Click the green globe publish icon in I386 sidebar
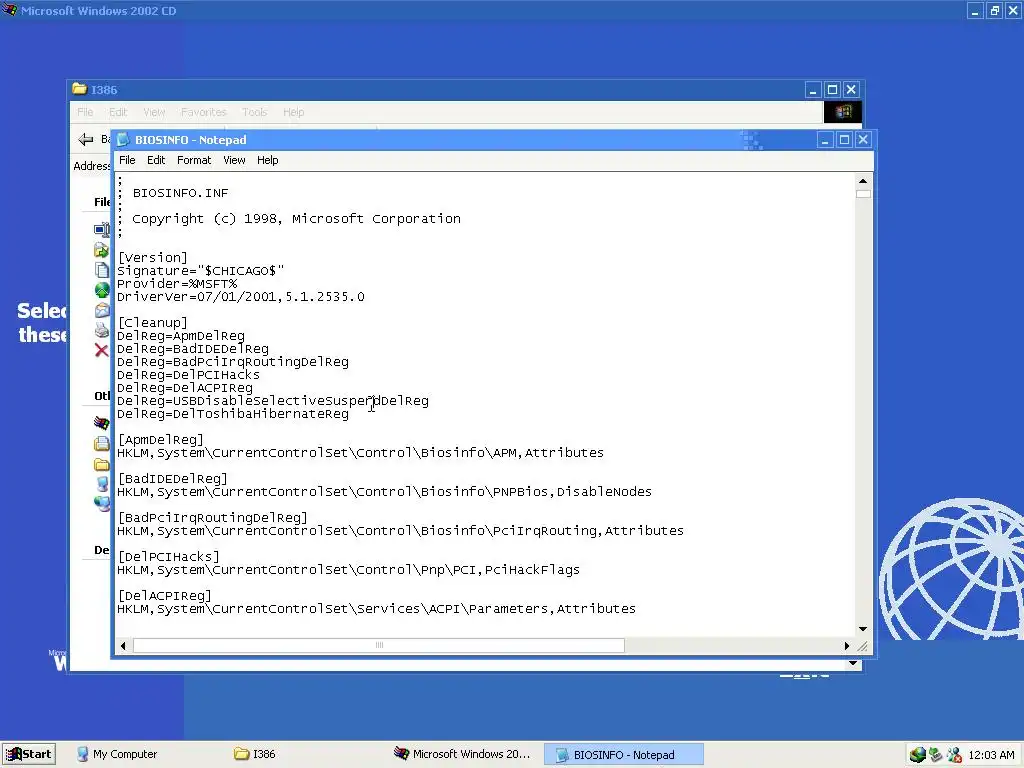 [102, 290]
